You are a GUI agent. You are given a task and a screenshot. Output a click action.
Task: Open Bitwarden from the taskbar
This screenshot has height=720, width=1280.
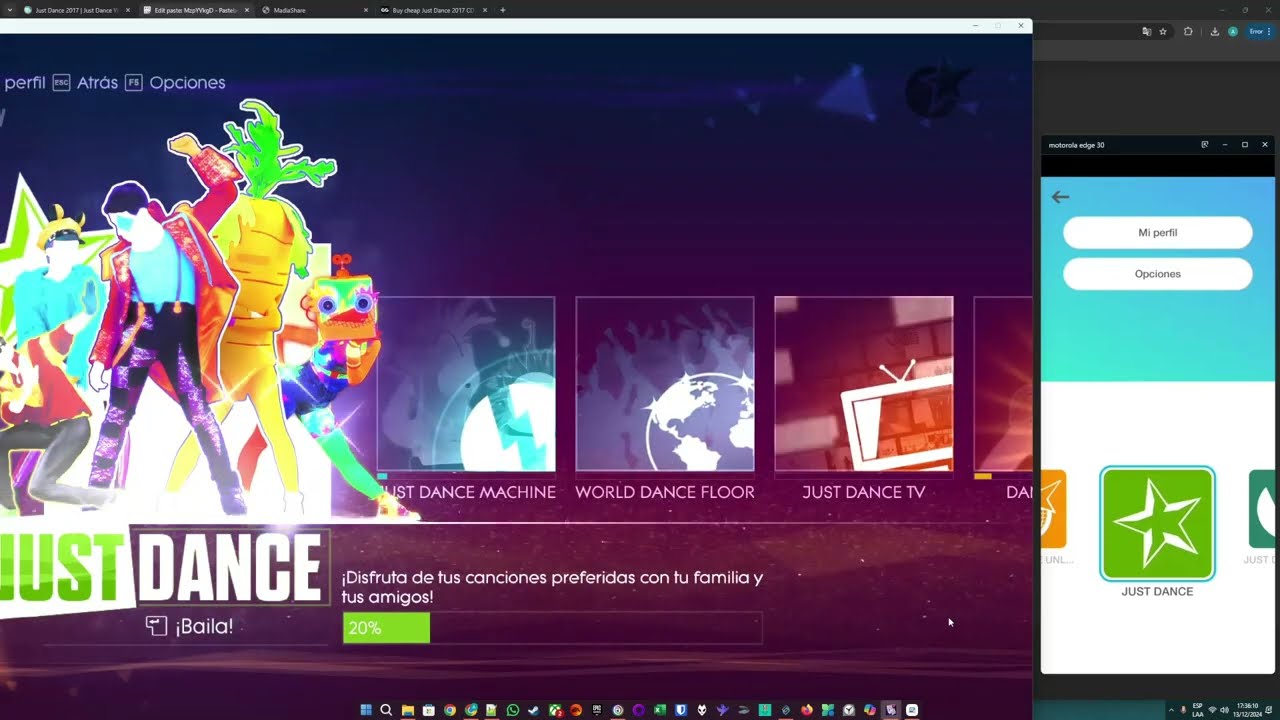[x=681, y=710]
